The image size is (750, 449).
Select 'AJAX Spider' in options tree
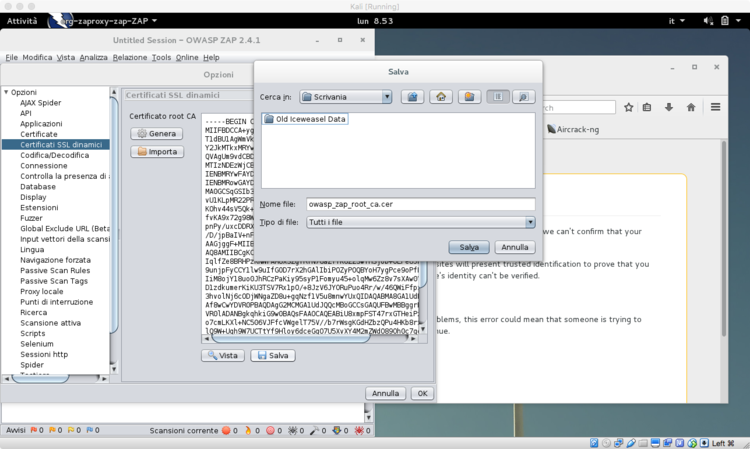pos(40,102)
